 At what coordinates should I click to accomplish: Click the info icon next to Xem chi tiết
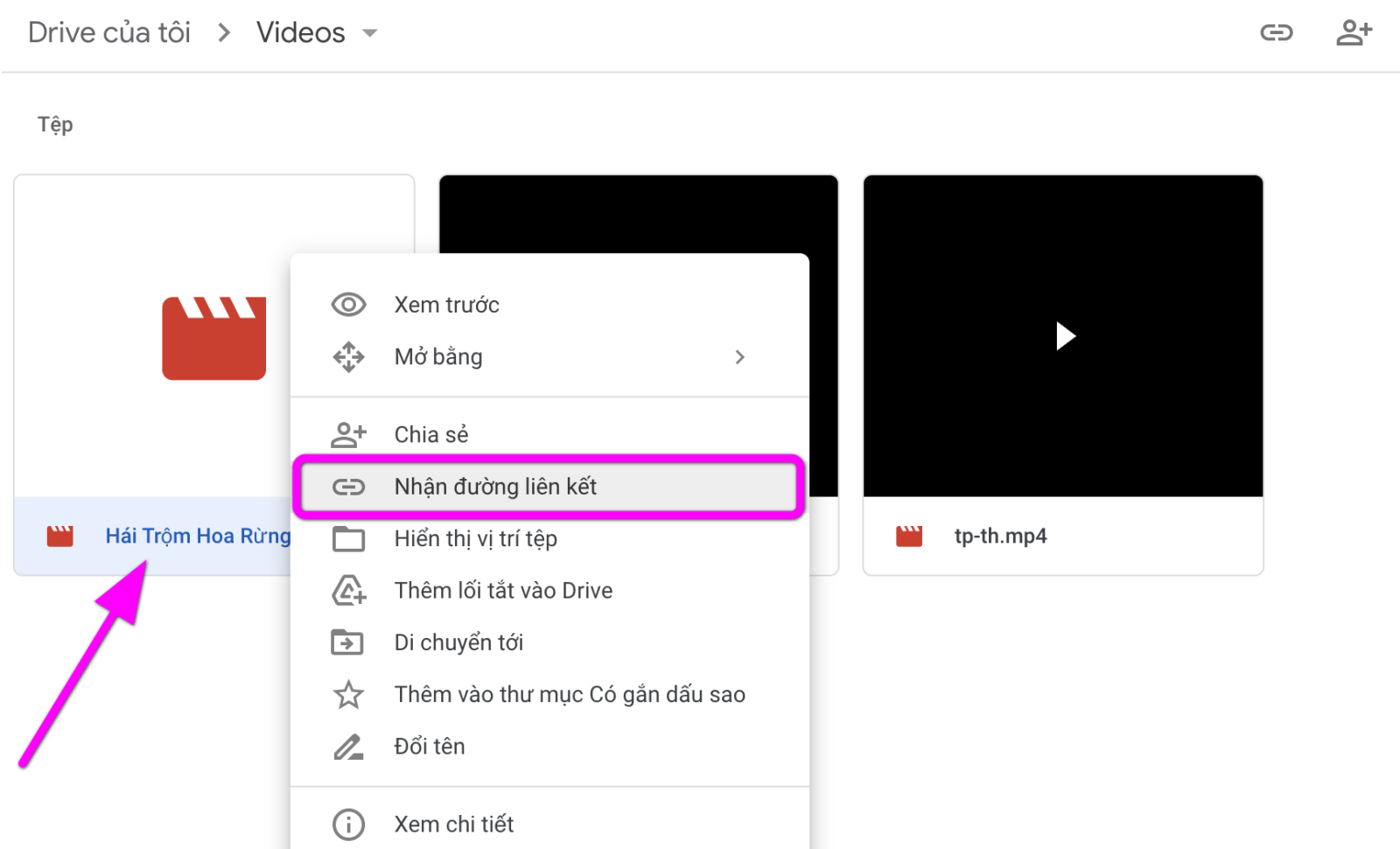(x=348, y=824)
